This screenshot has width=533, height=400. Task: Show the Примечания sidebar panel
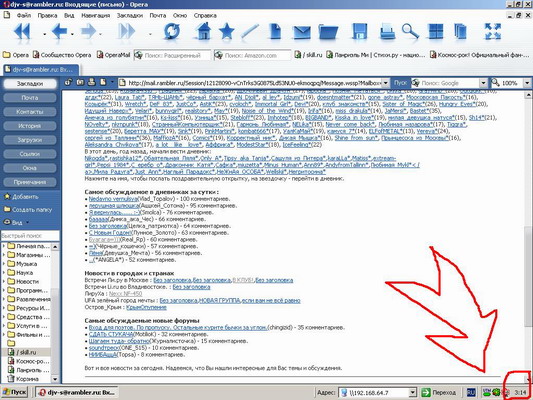click(x=30, y=182)
